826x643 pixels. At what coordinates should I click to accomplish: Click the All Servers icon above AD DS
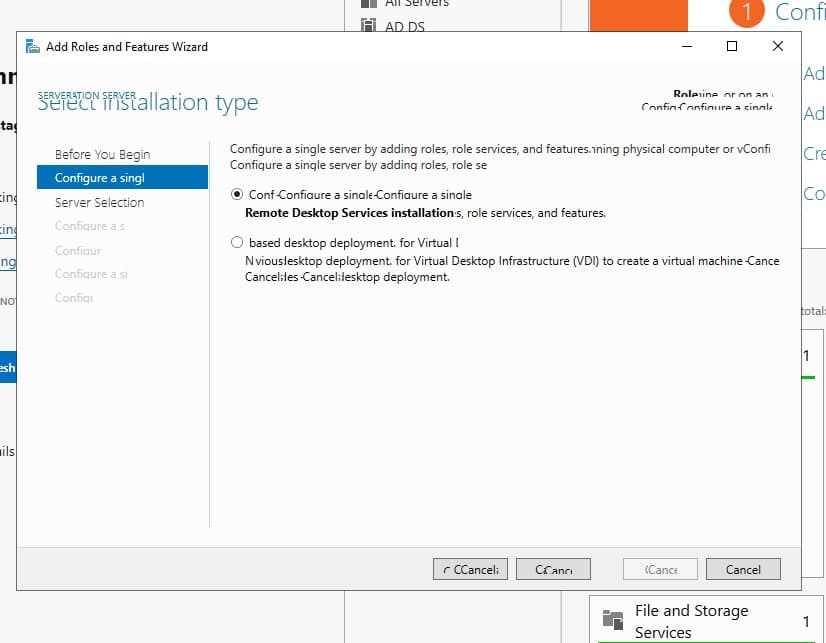pyautogui.click(x=368, y=3)
